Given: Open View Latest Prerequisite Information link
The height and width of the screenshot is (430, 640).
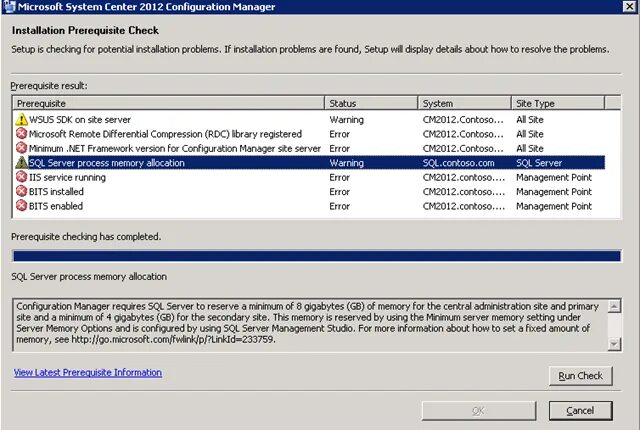Looking at the screenshot, I should (88, 372).
